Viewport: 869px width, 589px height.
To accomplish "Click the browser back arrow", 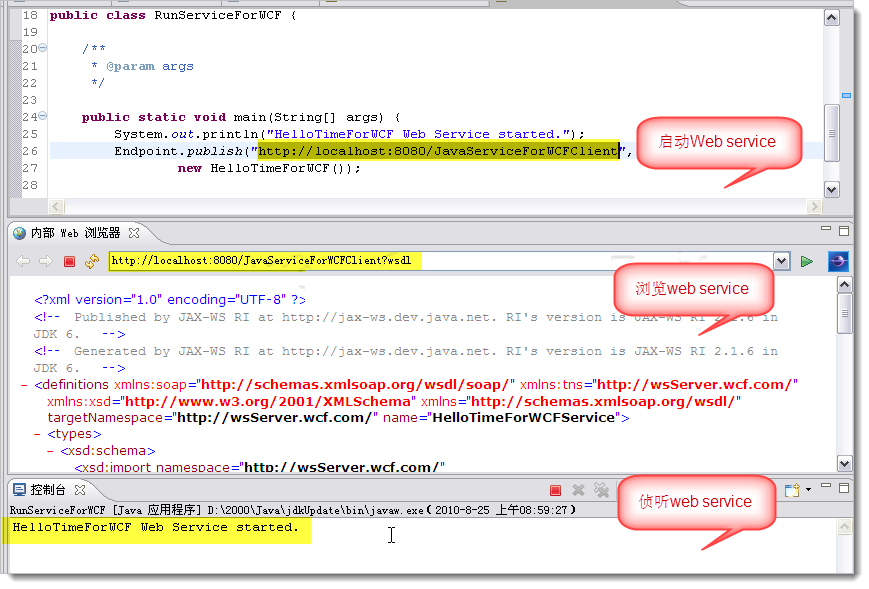I will [23, 261].
